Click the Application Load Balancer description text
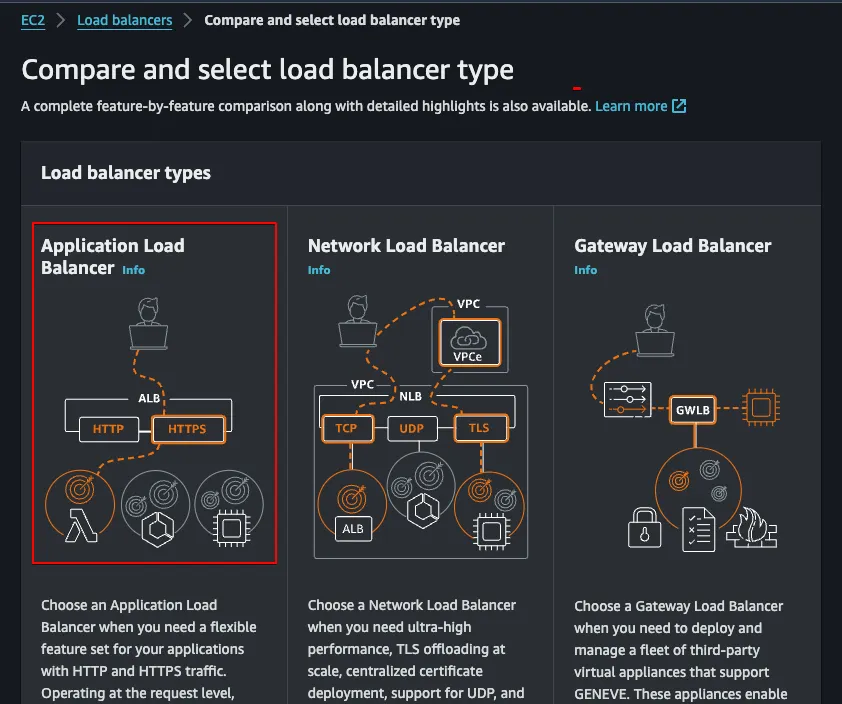This screenshot has height=704, width=842. point(149,649)
